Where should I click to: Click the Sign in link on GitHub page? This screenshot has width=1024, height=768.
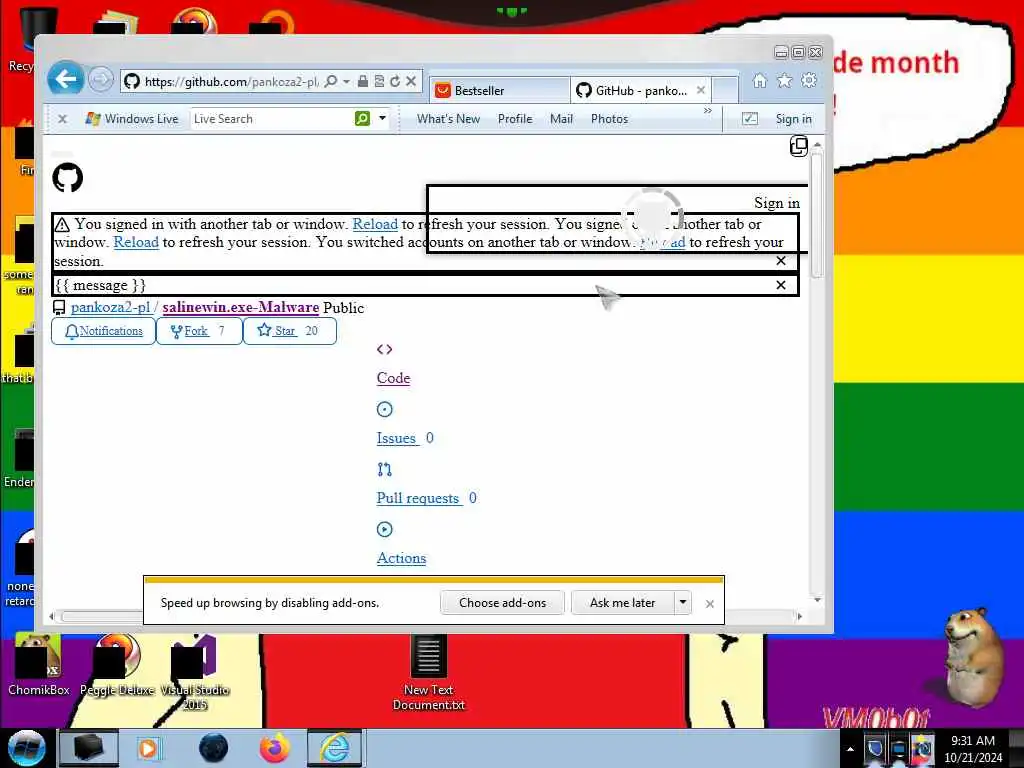(x=777, y=203)
